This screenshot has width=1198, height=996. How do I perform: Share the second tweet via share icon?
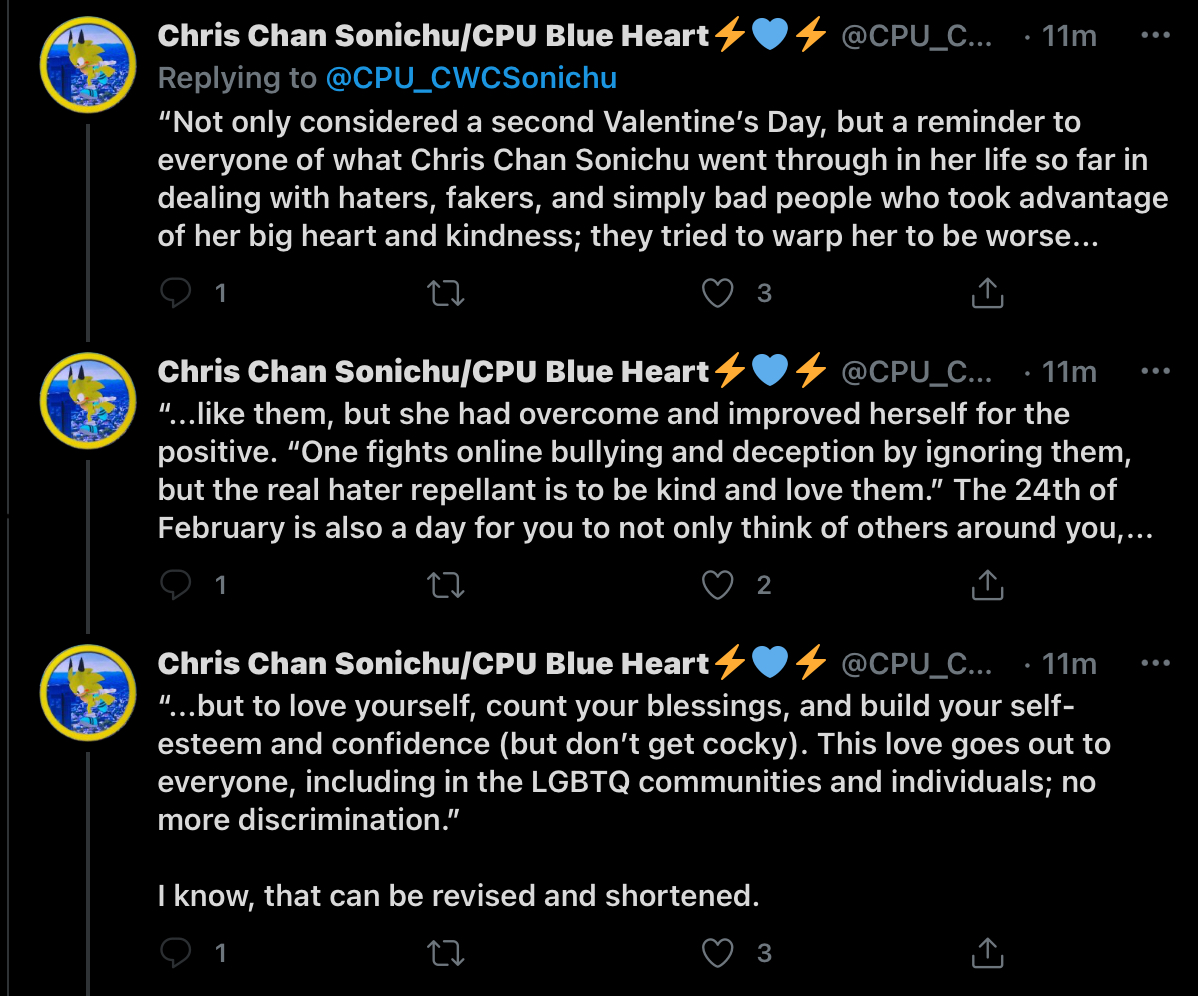tap(987, 585)
